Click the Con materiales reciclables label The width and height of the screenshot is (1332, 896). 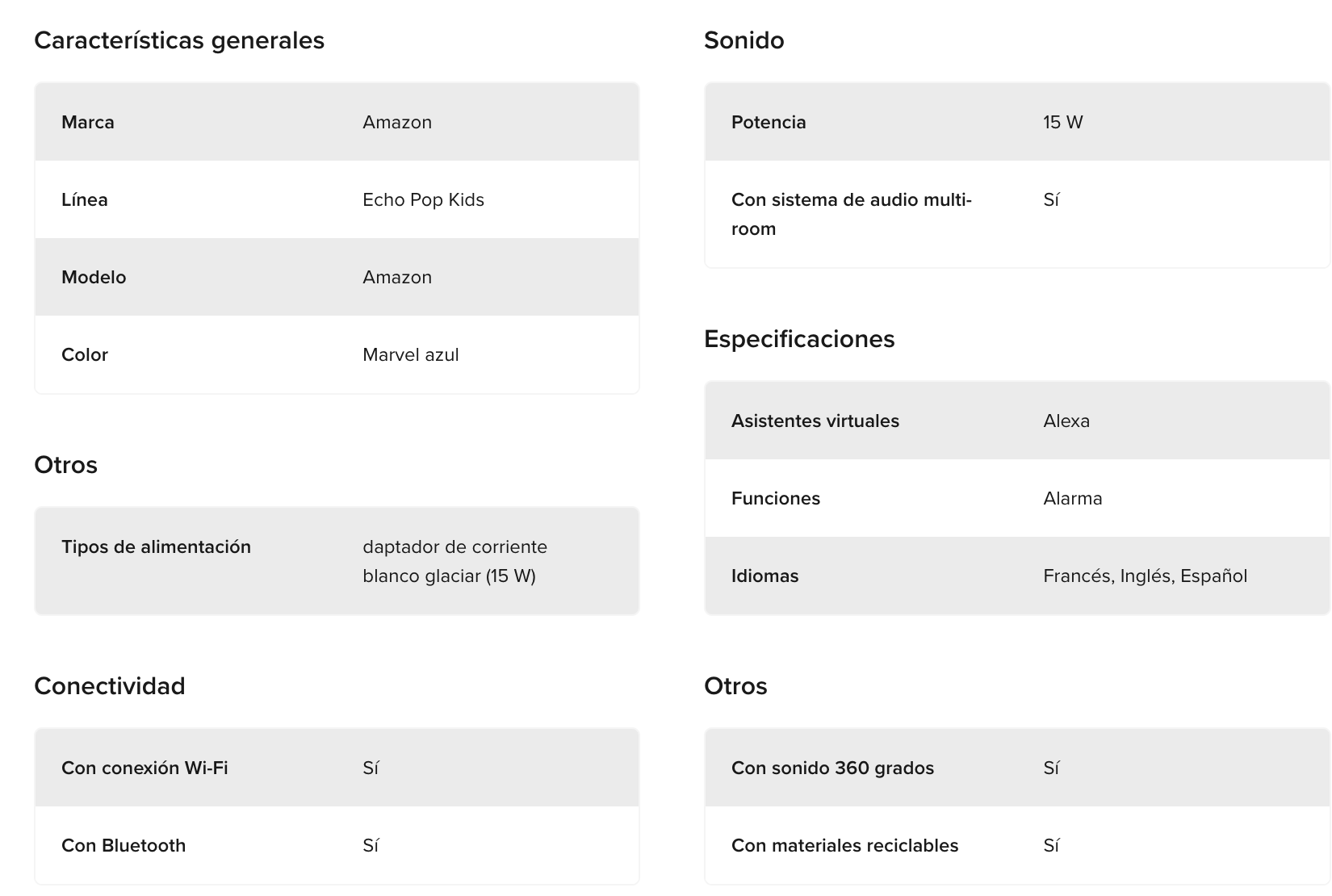844,845
